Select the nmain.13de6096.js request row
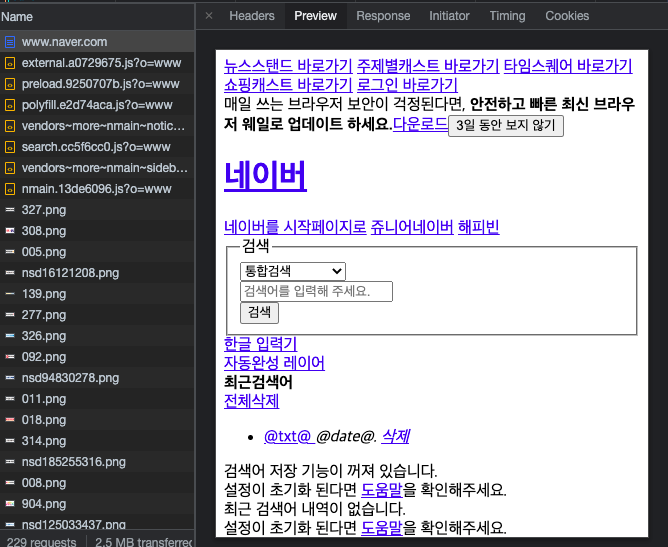 (x=97, y=189)
